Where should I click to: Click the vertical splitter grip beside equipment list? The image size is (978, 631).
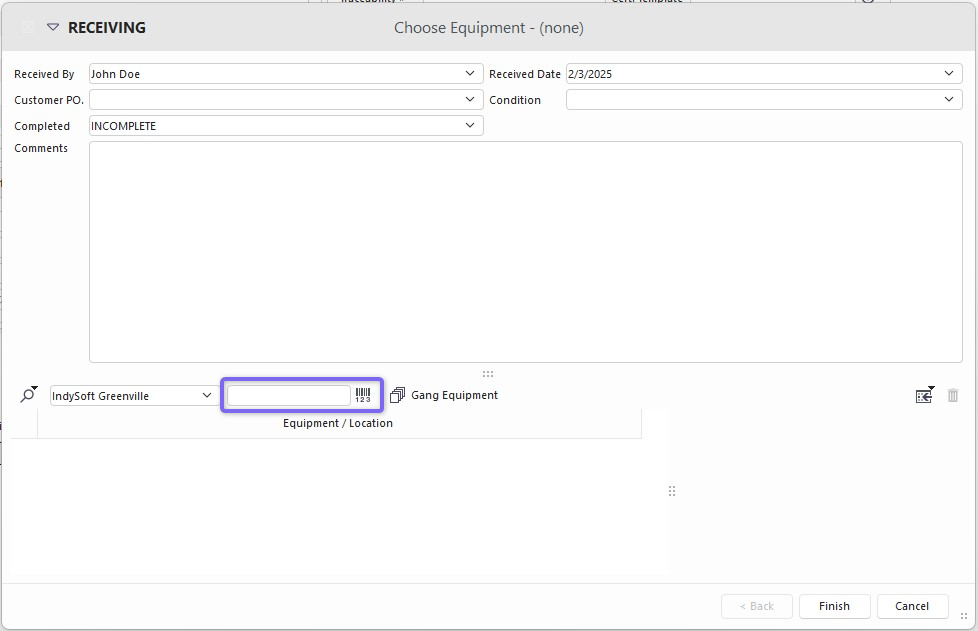(672, 491)
